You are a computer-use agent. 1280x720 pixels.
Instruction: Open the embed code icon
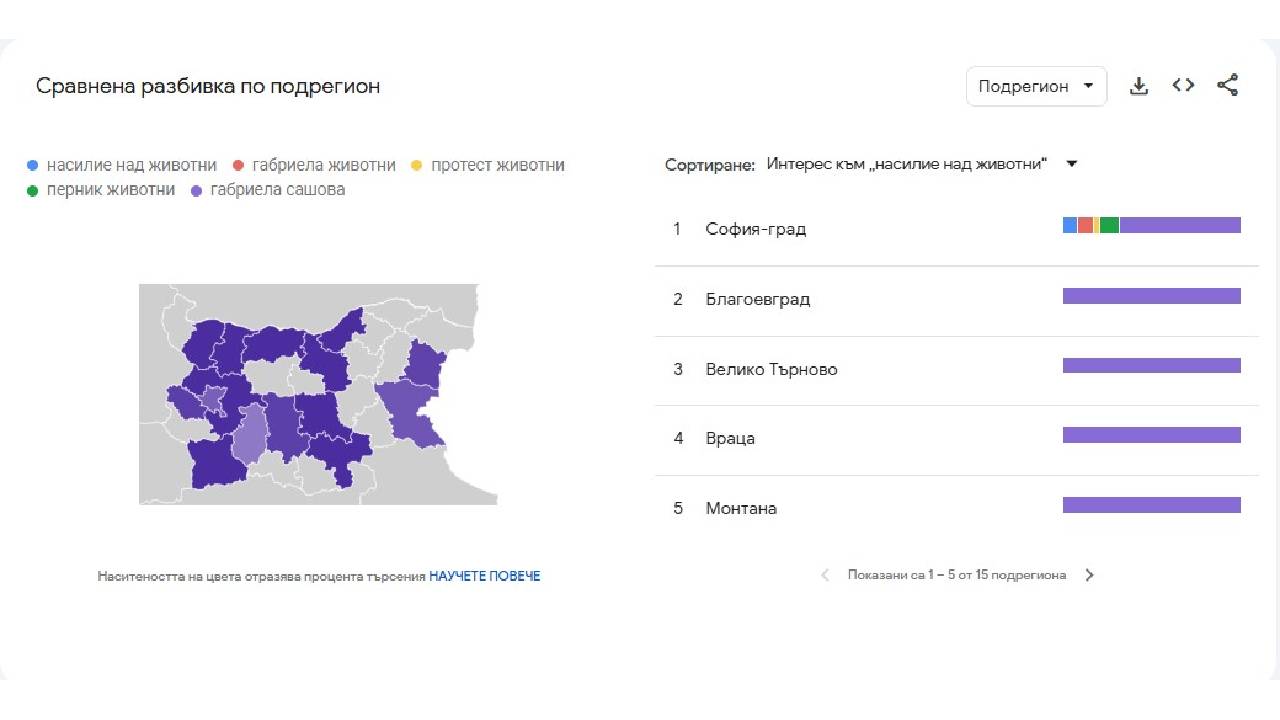tap(1183, 85)
